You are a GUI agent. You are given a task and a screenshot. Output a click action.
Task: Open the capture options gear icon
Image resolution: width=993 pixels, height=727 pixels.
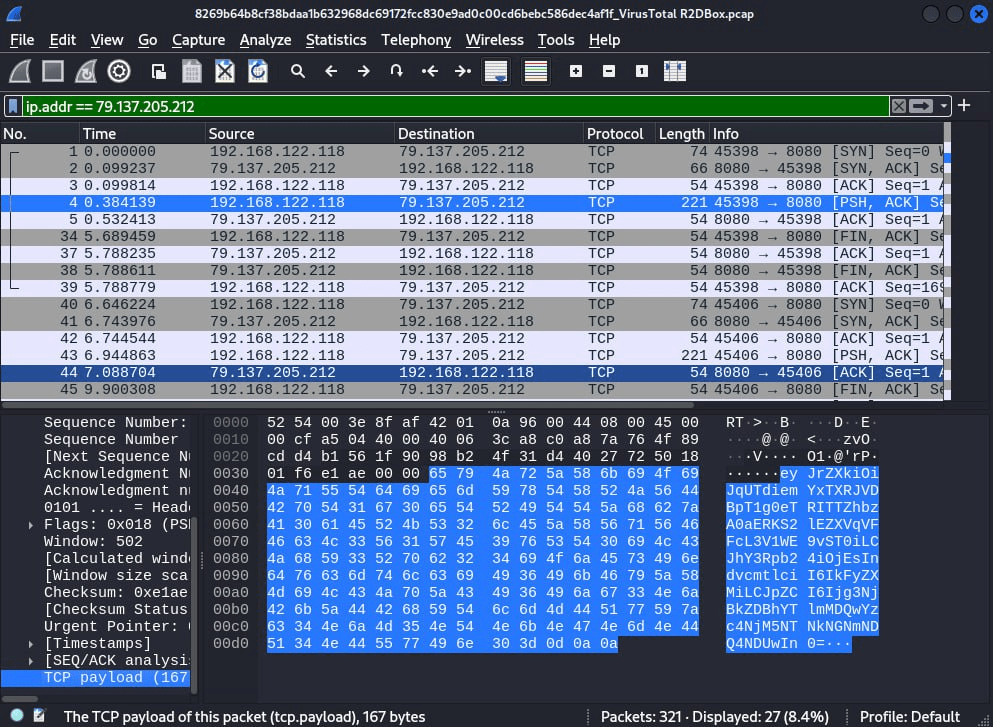118,71
